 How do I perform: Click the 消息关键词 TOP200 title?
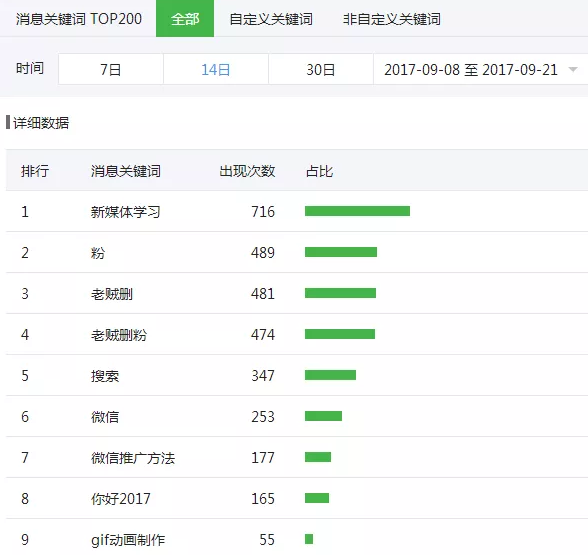[x=79, y=19]
